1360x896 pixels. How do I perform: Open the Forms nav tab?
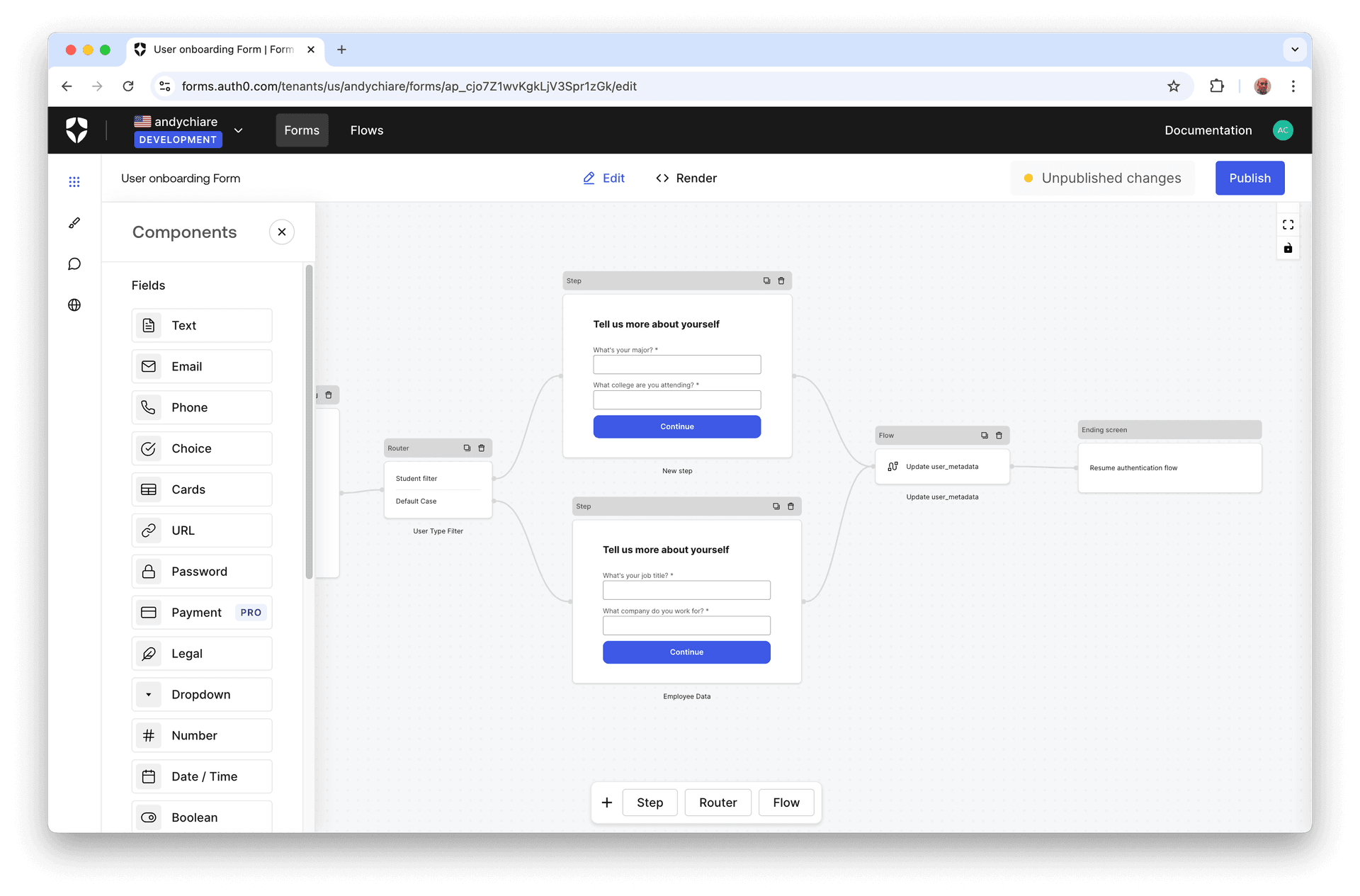pyautogui.click(x=302, y=130)
